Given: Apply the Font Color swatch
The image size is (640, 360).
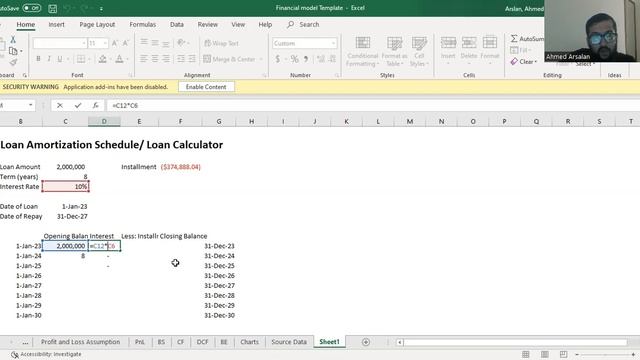Looking at the screenshot, I should point(119,59).
